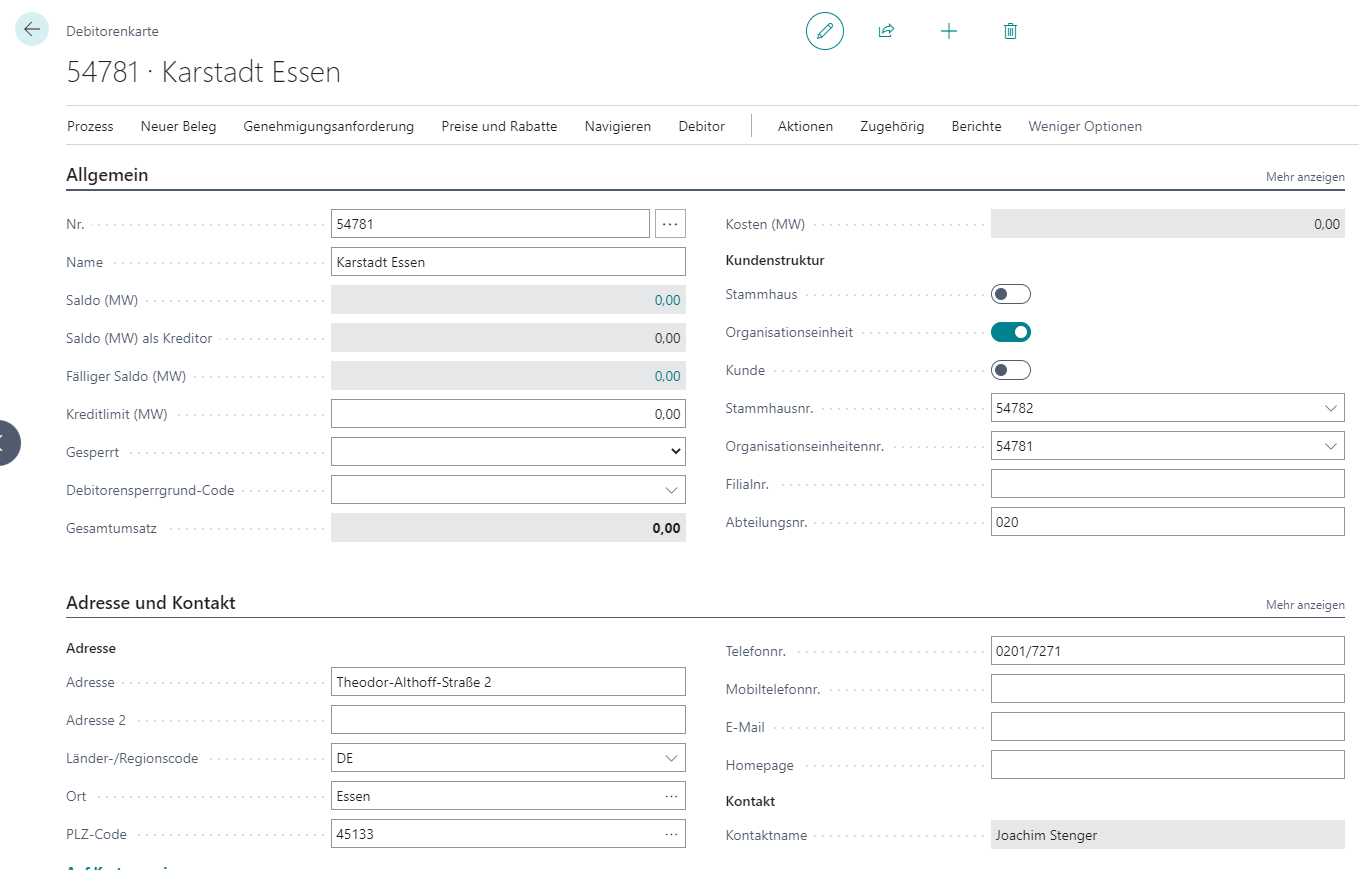Click the share icon
The width and height of the screenshot is (1359, 870).
886,31
